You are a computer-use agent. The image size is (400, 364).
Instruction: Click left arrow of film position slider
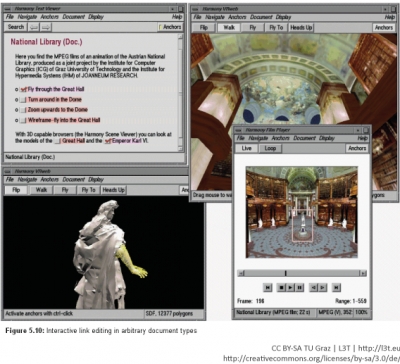tap(241, 273)
